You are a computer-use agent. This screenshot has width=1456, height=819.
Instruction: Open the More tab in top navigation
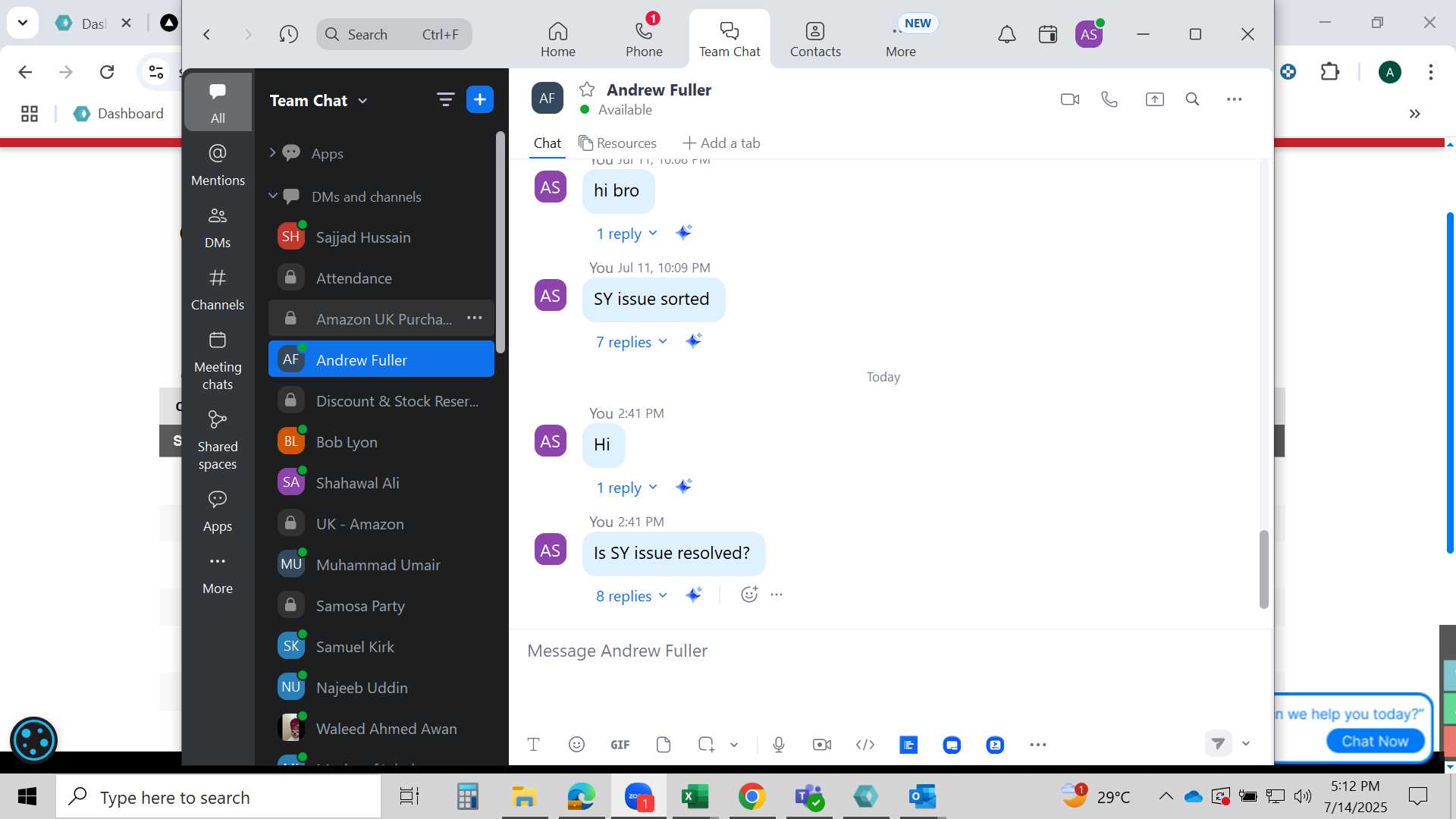[901, 39]
